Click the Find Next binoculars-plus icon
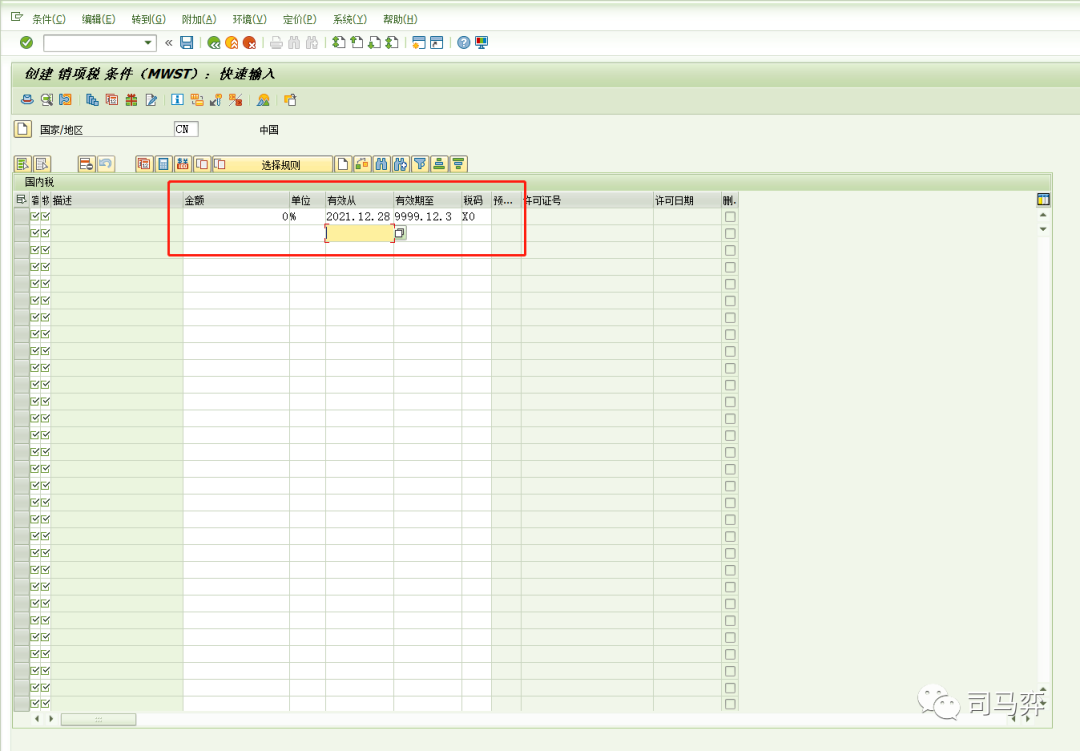 pos(401,164)
